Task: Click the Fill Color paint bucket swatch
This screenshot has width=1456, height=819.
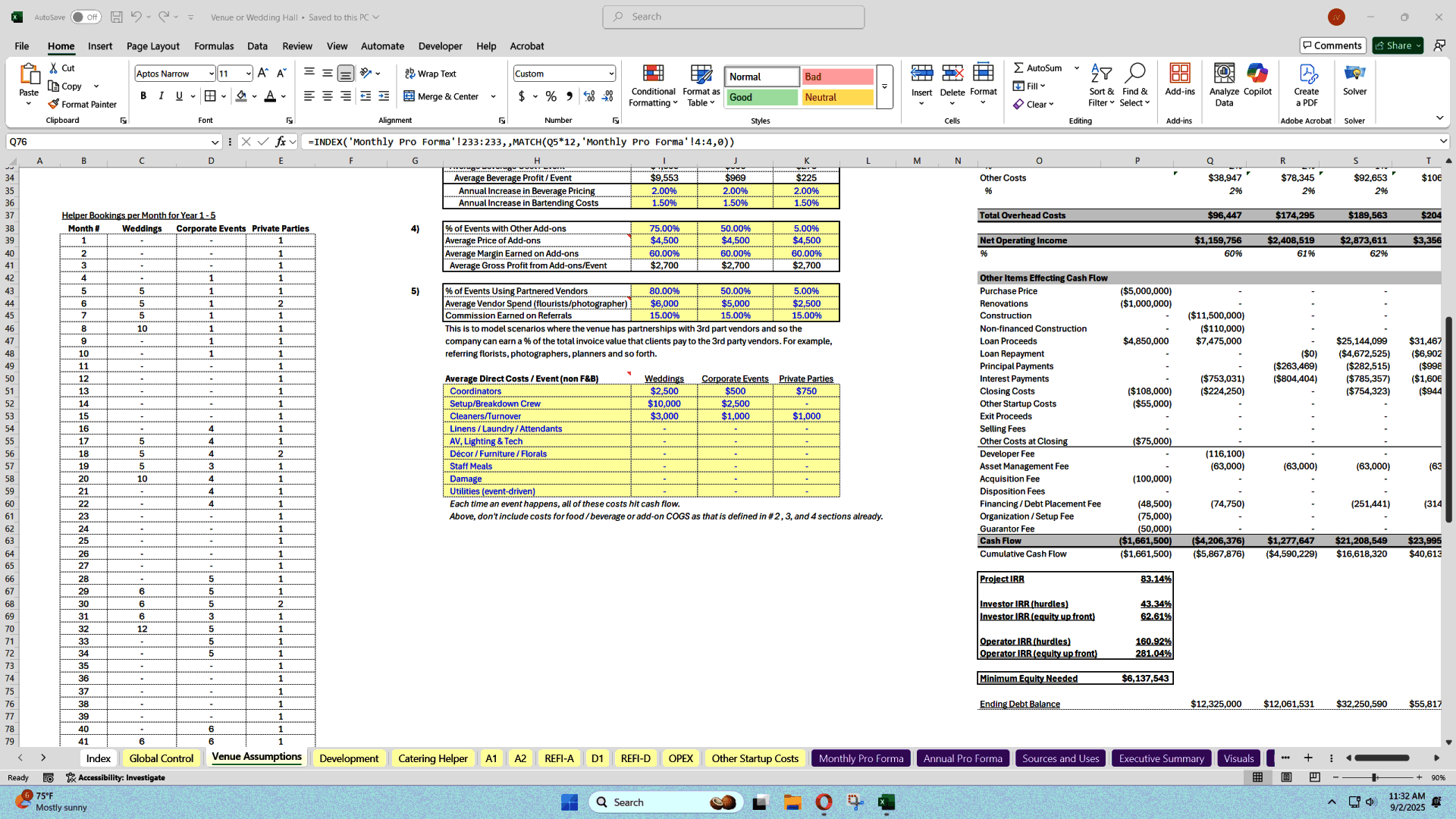Action: [241, 96]
